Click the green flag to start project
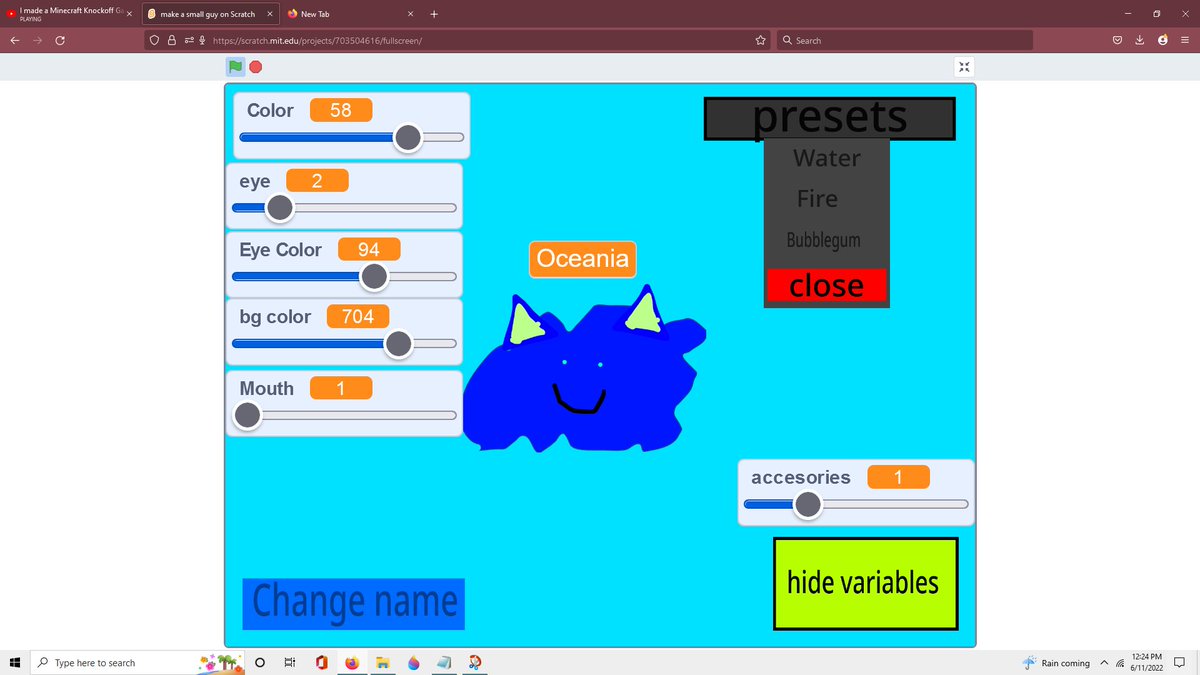This screenshot has width=1200, height=675. pos(235,67)
